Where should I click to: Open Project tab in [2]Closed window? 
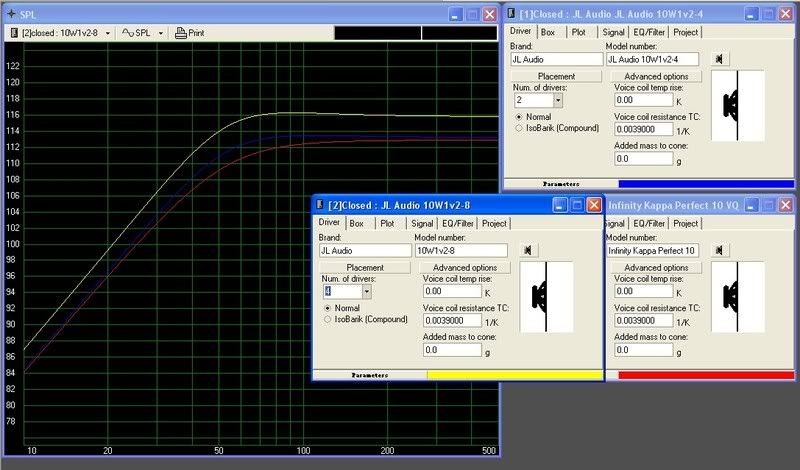(494, 224)
